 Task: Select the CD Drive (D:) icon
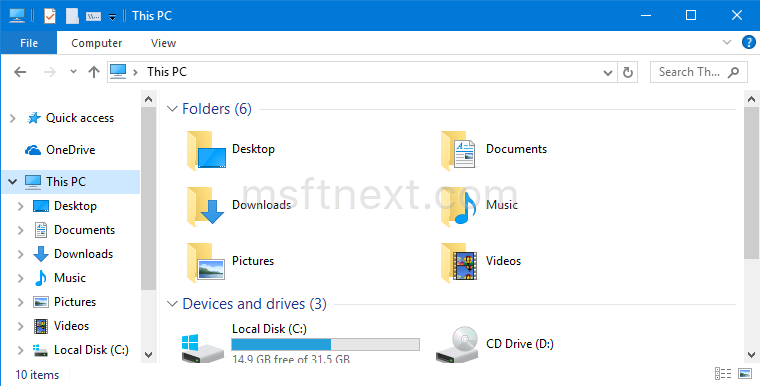click(457, 345)
